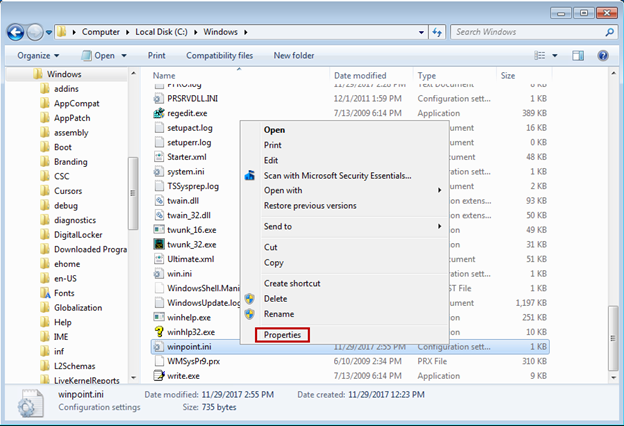Expand the Open with submenu

(345, 190)
